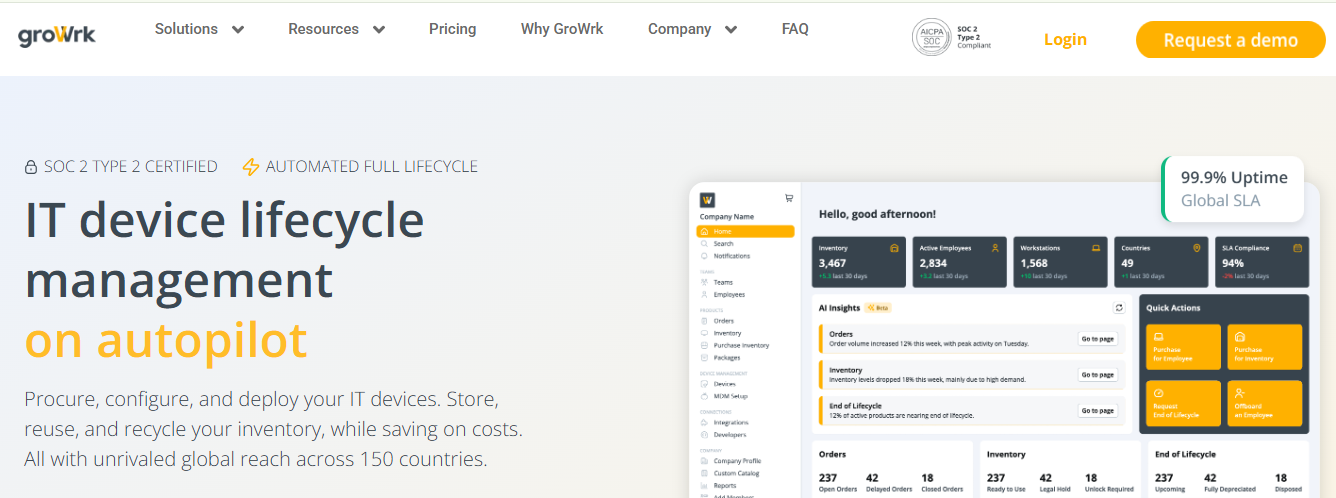
Task: Click the Home item in dashboard sidebar
Action: tap(745, 231)
